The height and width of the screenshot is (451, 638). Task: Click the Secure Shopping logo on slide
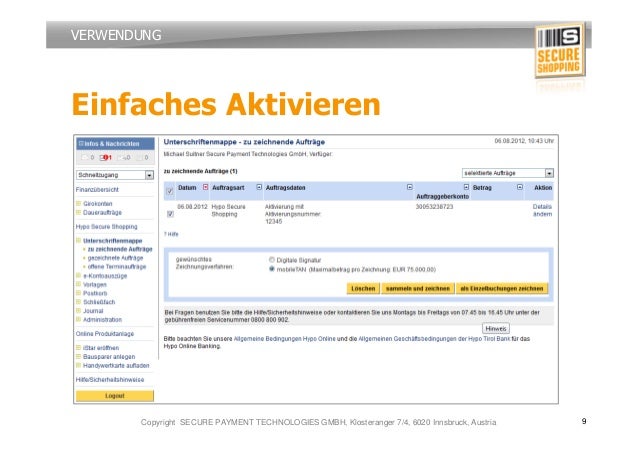[x=559, y=50]
